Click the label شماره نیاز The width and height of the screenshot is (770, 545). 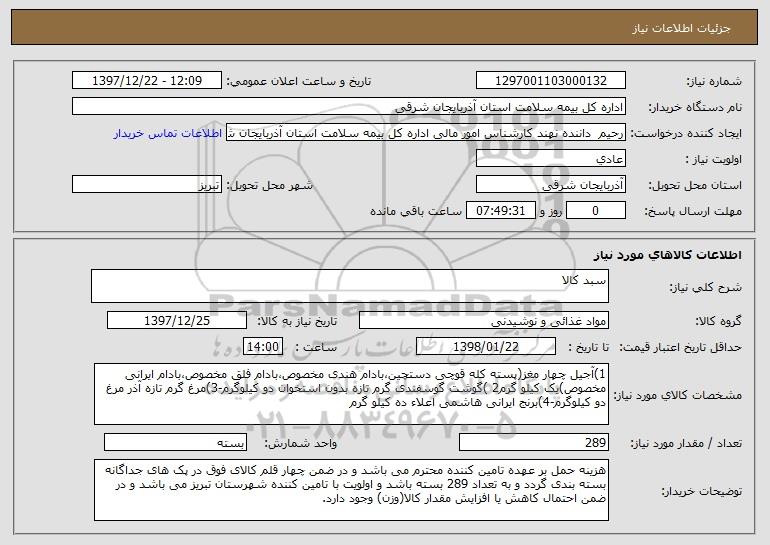pos(714,81)
